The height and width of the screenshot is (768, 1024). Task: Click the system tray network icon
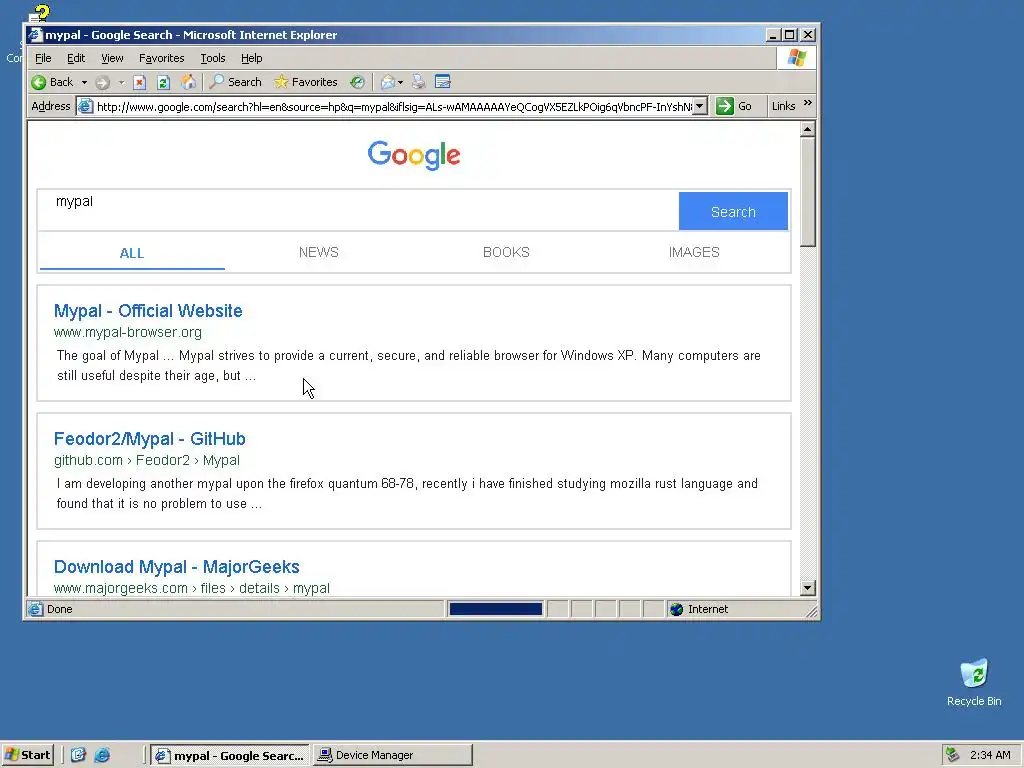click(x=953, y=755)
